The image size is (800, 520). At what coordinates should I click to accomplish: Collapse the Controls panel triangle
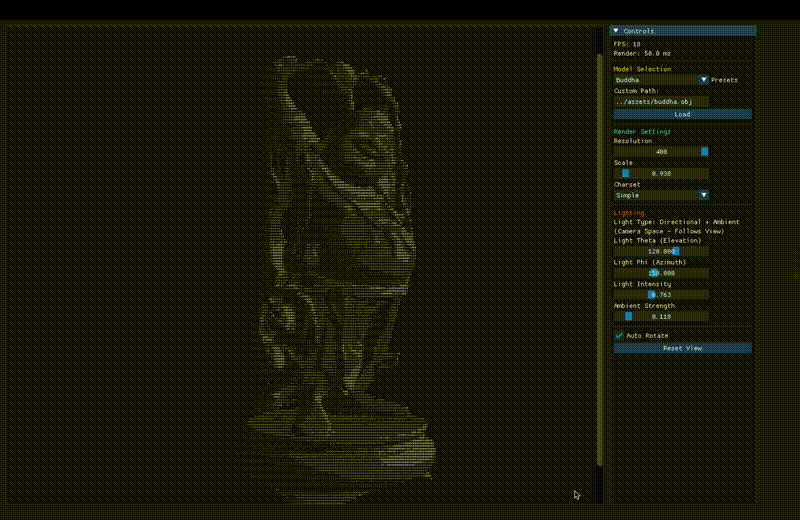point(616,31)
